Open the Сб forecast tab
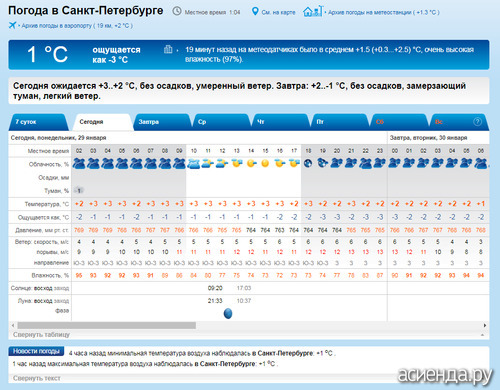This screenshot has height=390, width=500. tap(399, 122)
